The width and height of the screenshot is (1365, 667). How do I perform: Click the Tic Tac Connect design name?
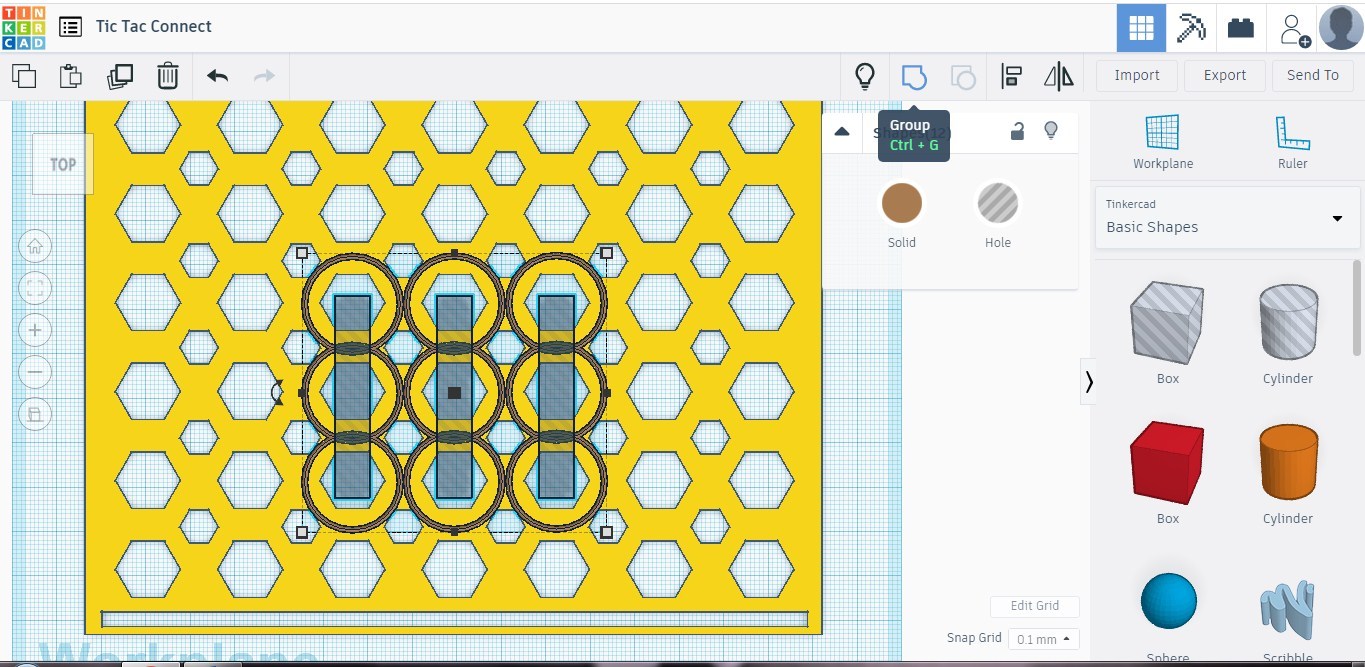(154, 27)
